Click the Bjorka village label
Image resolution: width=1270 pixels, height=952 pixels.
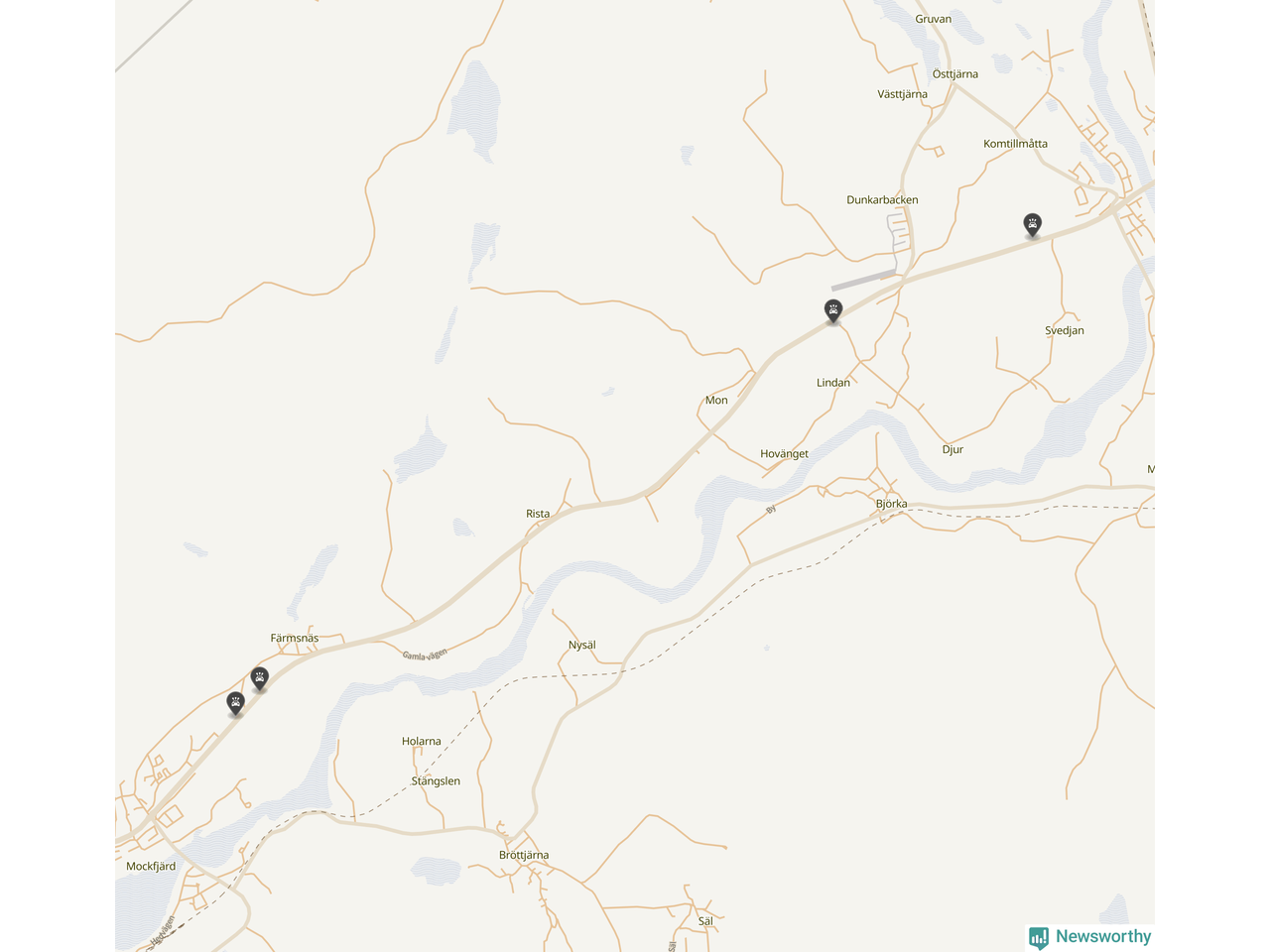(x=891, y=504)
